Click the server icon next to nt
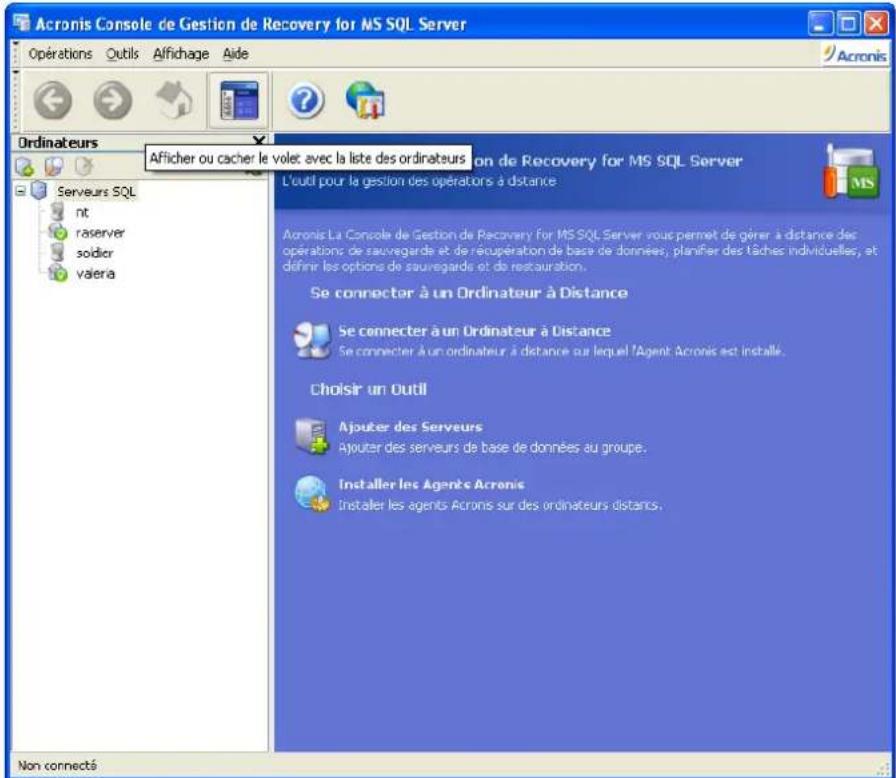 coord(57,211)
